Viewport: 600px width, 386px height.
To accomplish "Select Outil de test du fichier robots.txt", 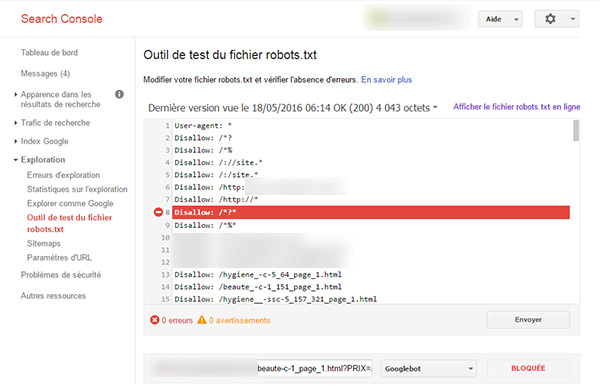I will (x=69, y=223).
